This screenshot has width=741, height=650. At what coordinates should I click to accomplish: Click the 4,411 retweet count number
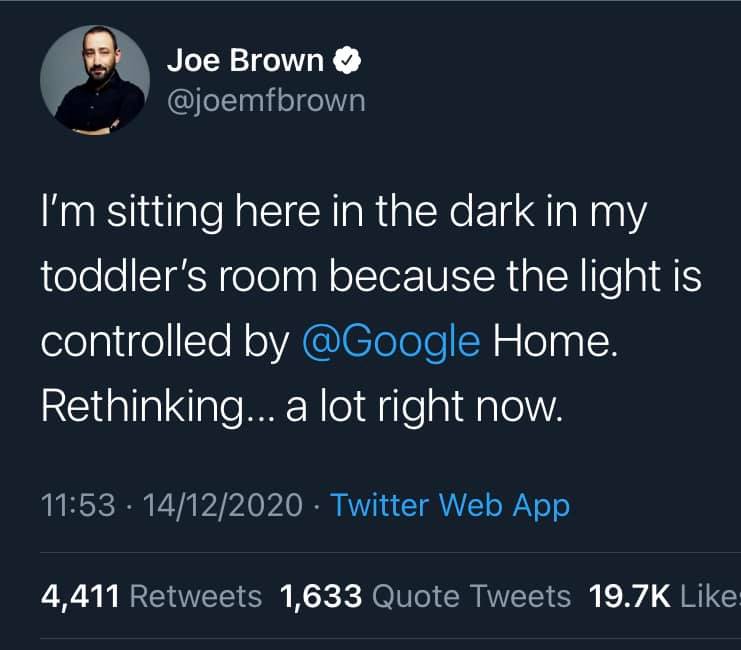click(x=81, y=597)
